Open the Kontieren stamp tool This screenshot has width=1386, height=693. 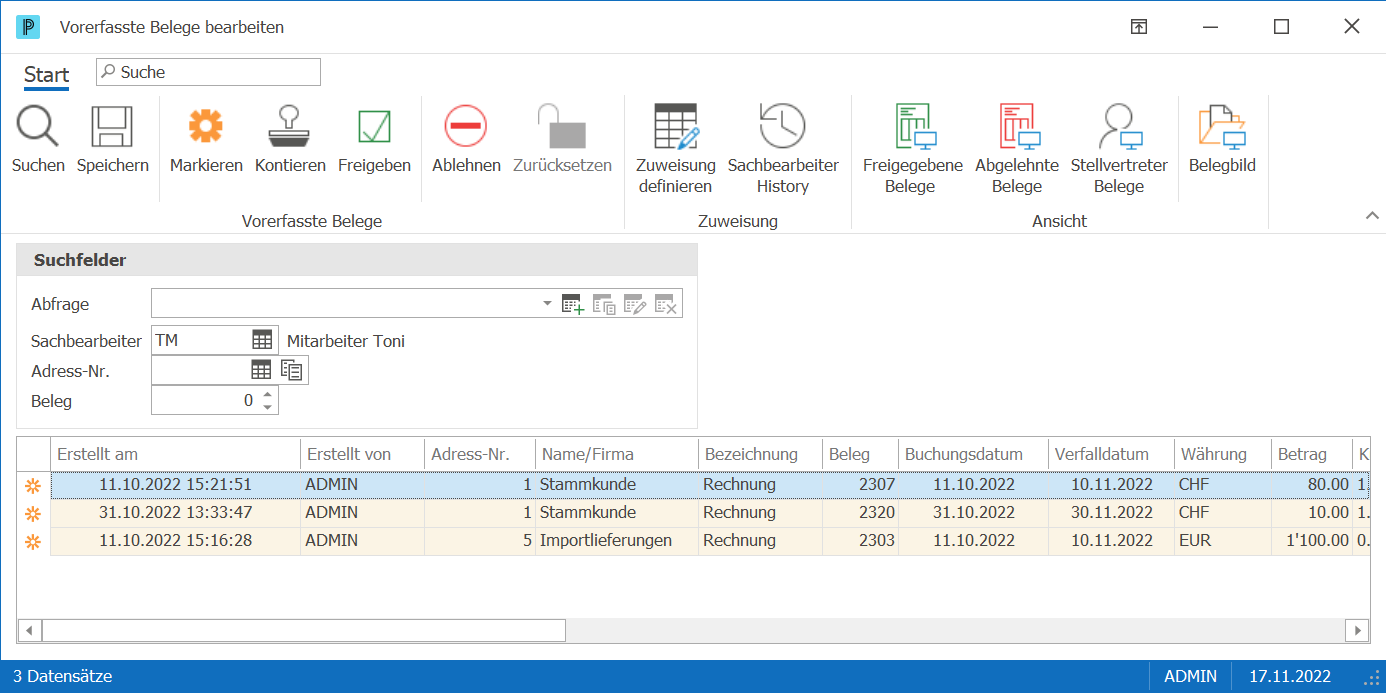pyautogui.click(x=290, y=127)
